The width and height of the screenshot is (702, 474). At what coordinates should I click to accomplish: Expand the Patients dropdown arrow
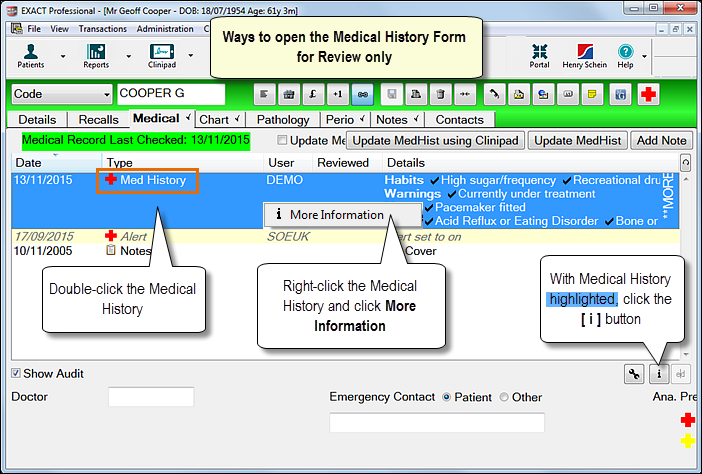[63, 56]
